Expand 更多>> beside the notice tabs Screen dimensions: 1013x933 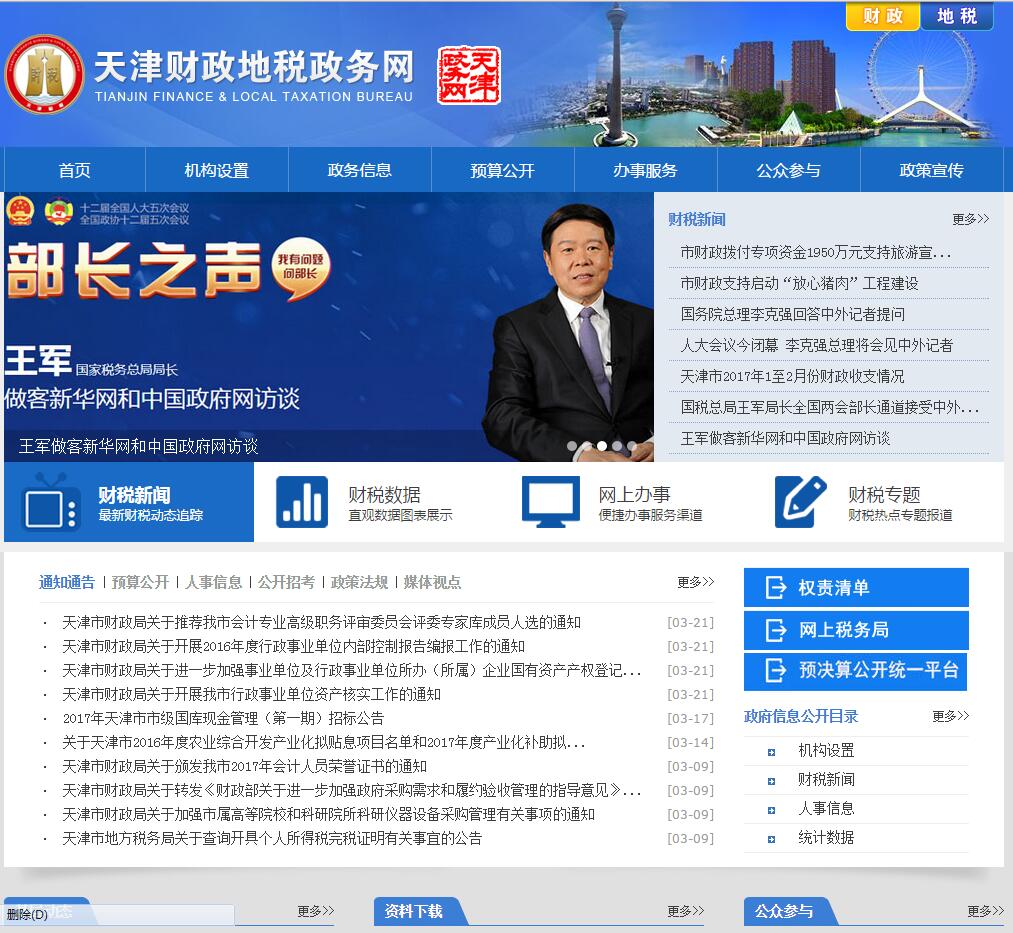(695, 582)
